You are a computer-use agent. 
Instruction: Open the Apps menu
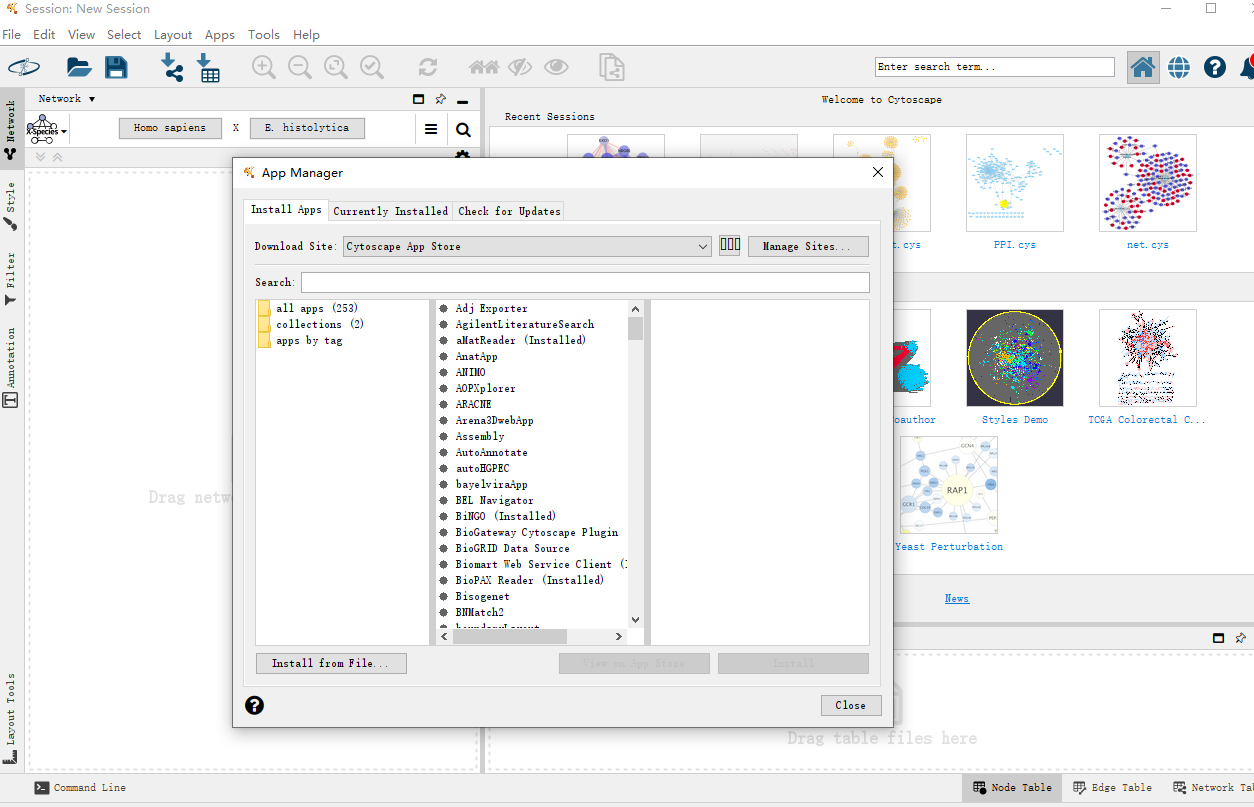tap(220, 34)
